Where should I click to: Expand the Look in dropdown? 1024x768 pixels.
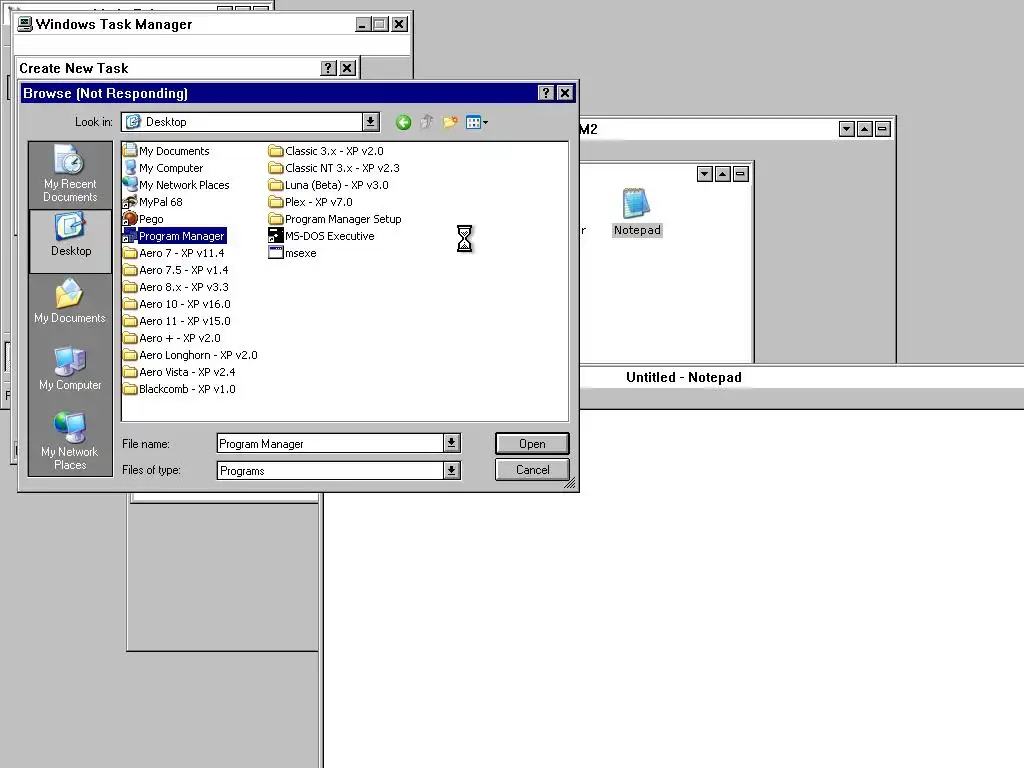[x=370, y=121]
